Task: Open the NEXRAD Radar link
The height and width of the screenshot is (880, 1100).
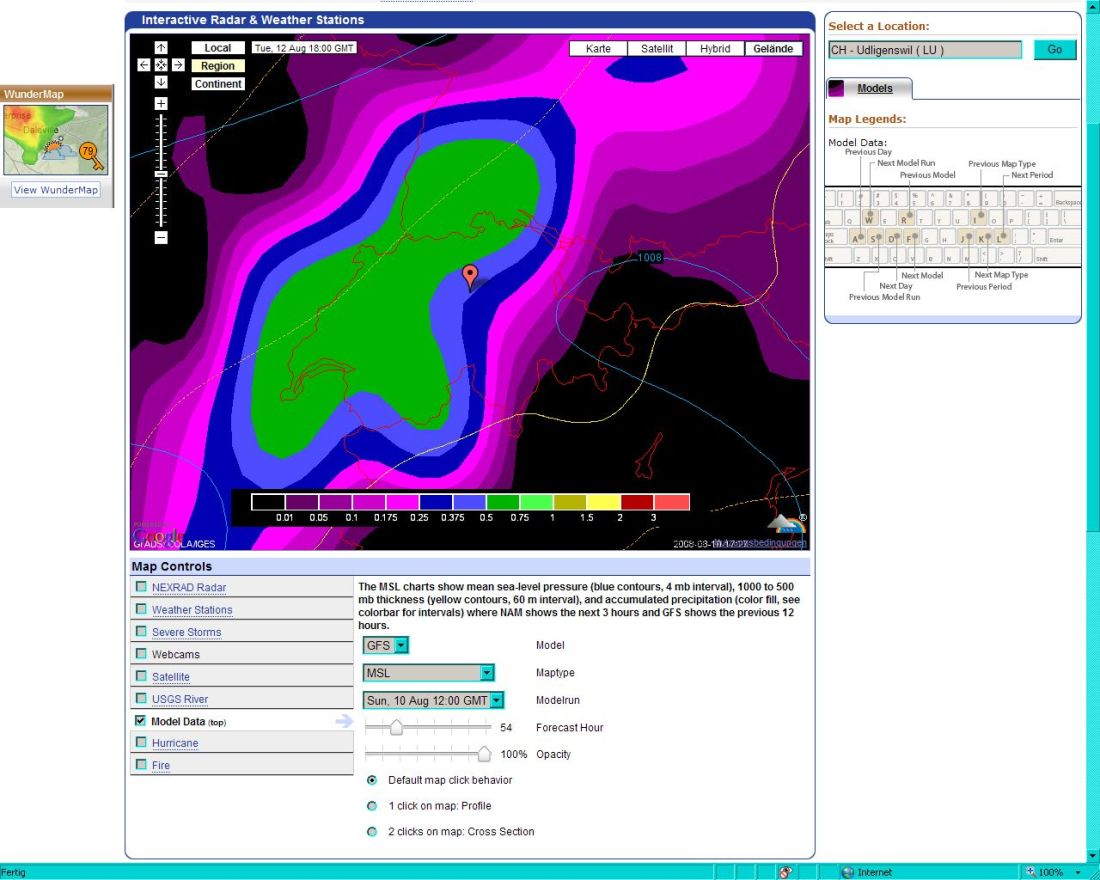Action: 189,587
